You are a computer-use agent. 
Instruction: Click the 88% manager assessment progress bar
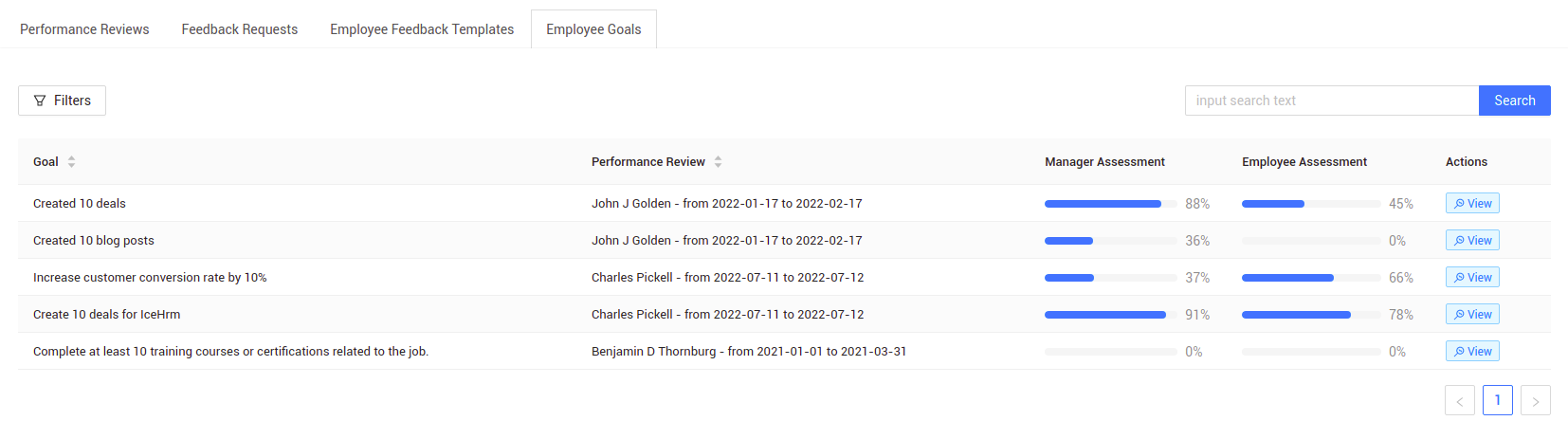1111,204
